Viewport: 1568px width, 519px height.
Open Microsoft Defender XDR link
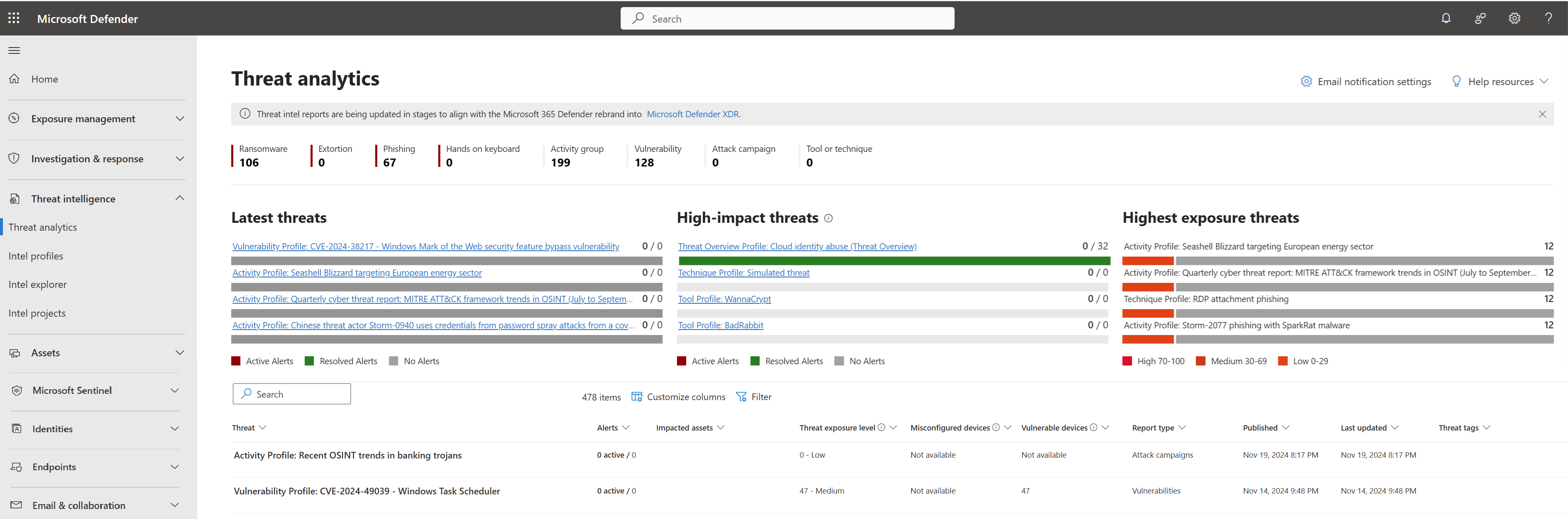pos(693,114)
